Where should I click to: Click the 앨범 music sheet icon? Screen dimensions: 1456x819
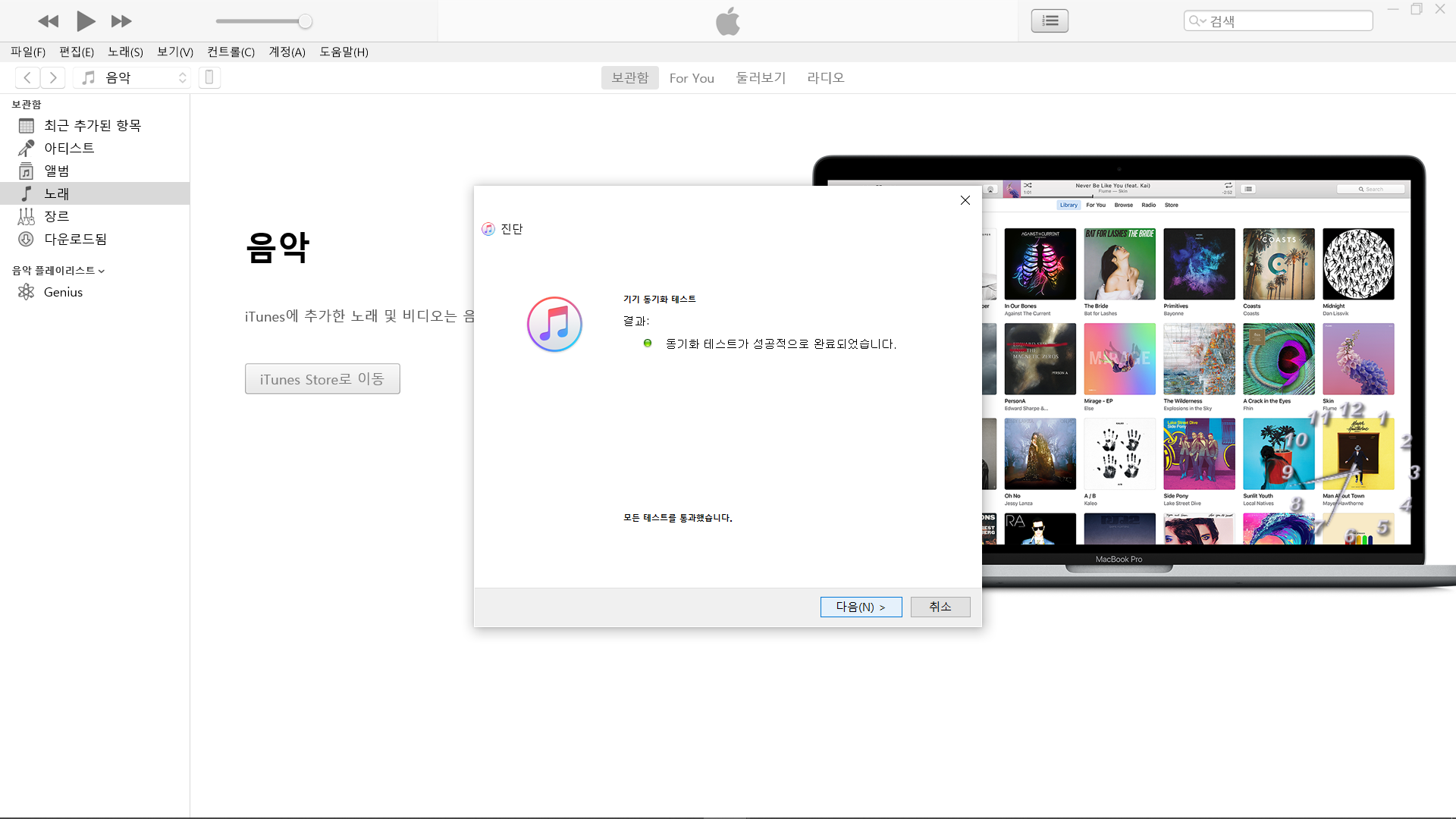click(x=27, y=171)
